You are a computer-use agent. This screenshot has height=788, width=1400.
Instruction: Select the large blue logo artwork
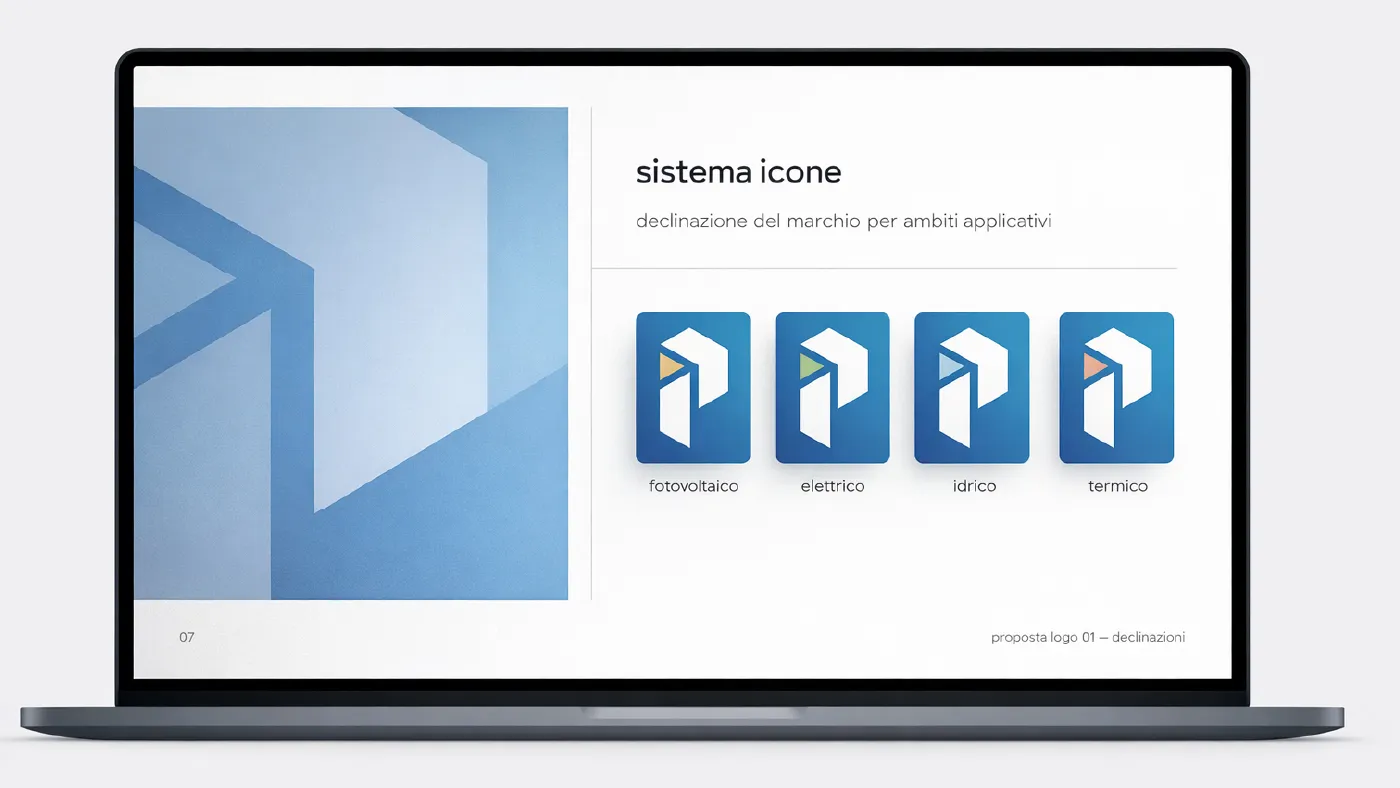[350, 353]
